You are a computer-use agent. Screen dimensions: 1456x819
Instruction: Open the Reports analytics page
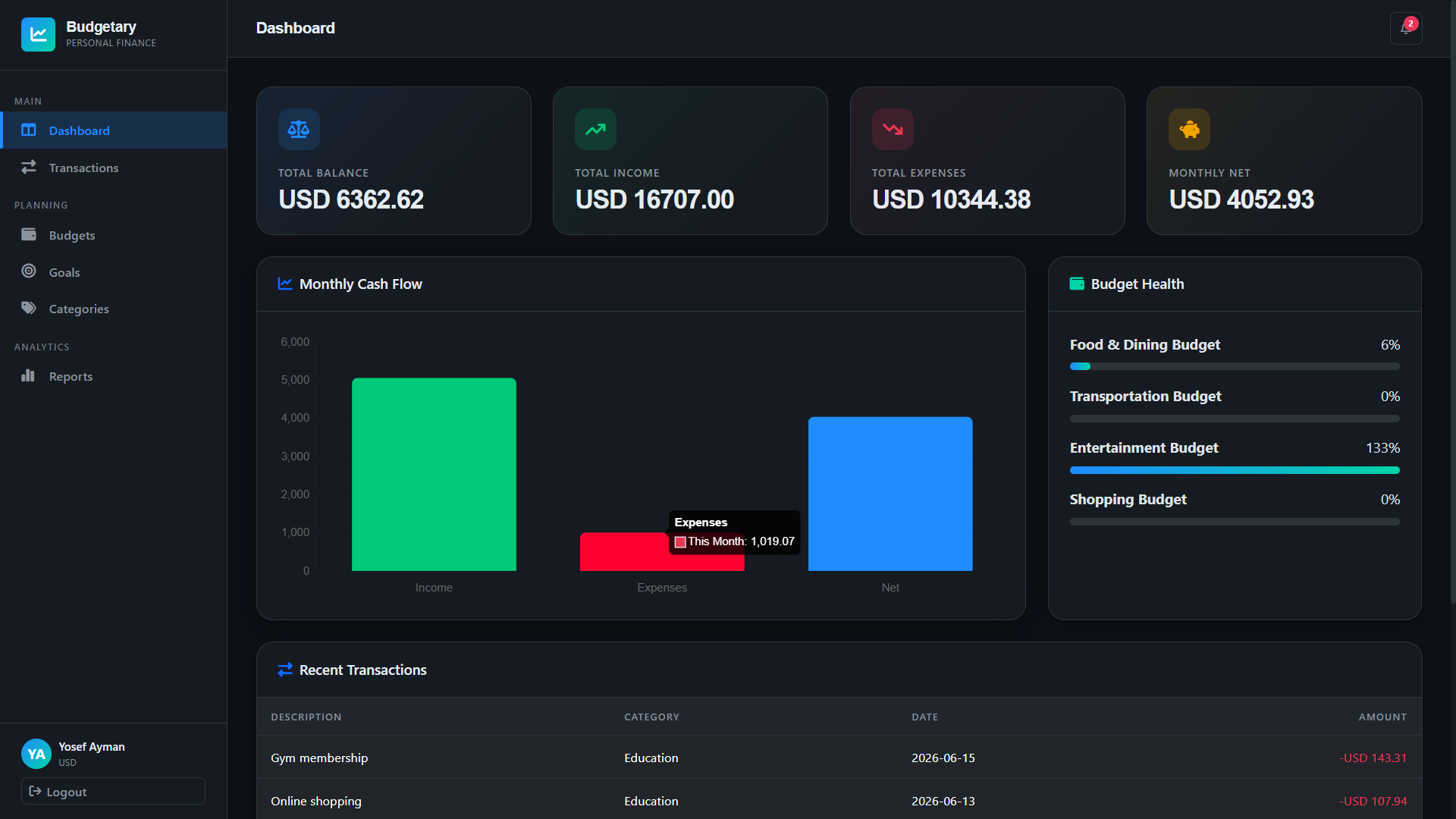114,376
